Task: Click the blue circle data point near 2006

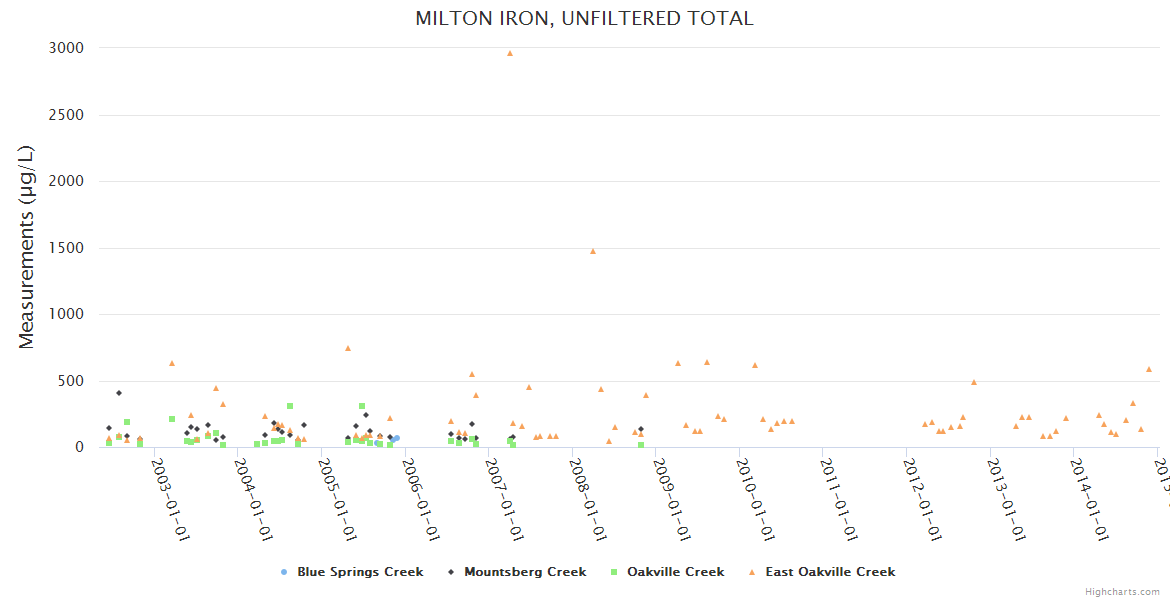Action: click(396, 438)
